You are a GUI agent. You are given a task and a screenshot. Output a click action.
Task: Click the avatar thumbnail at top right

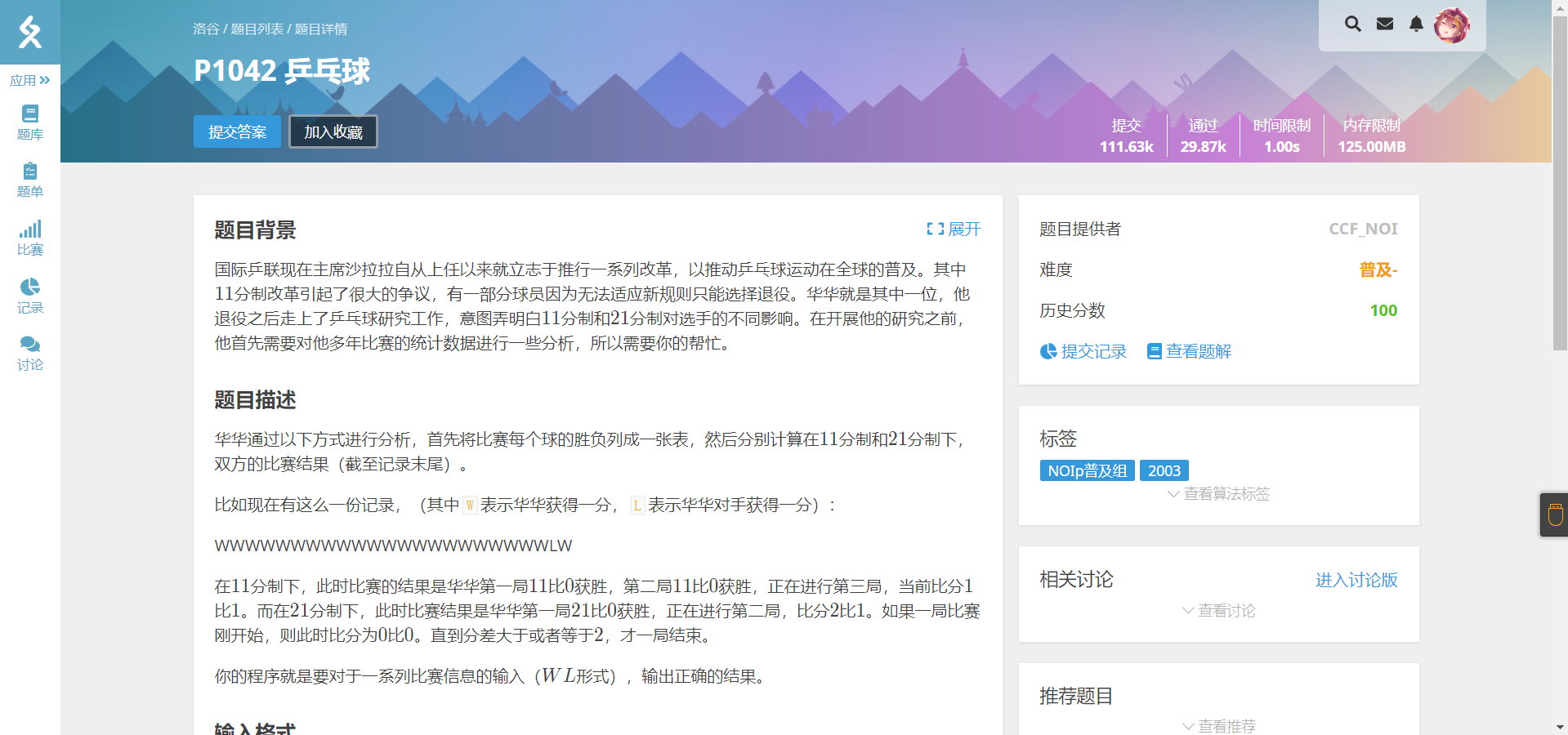tap(1454, 25)
